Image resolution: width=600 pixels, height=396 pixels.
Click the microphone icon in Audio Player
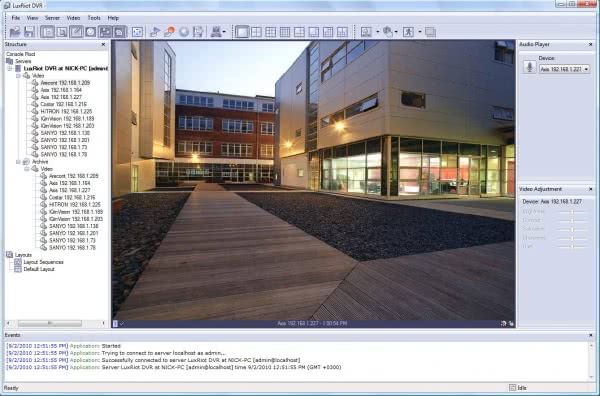pyautogui.click(x=530, y=67)
